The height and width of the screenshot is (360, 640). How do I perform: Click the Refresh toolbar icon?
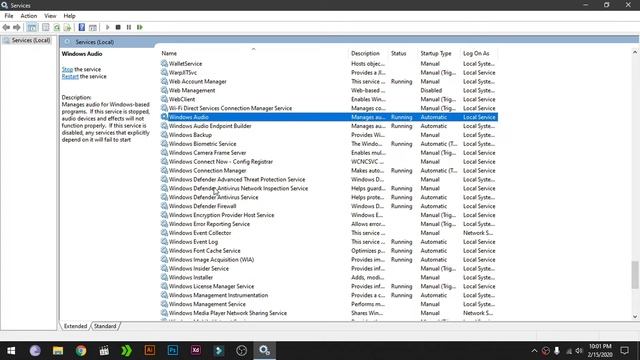[57, 27]
